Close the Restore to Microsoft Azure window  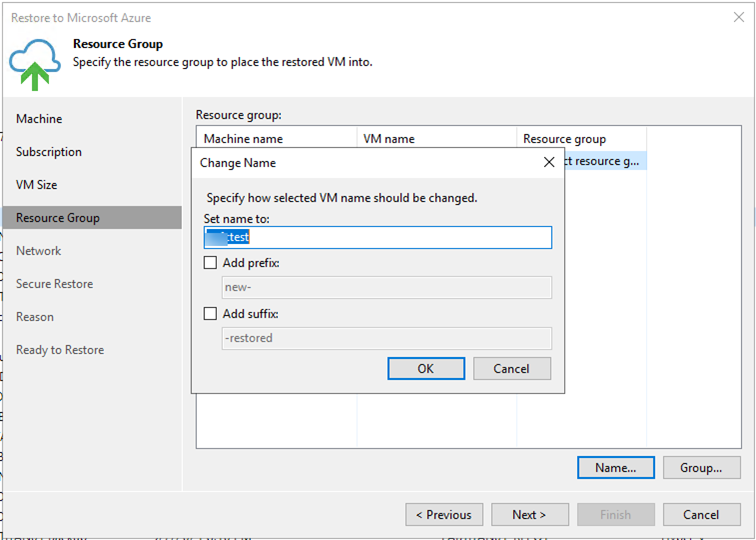[739, 17]
